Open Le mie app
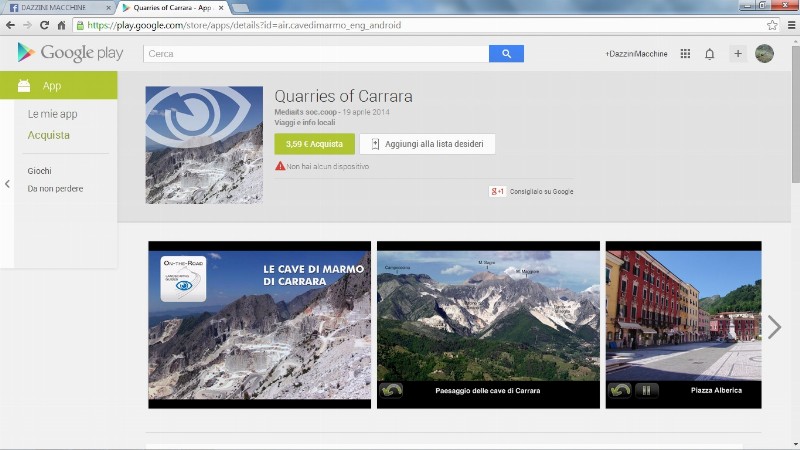The height and width of the screenshot is (450, 800). tap(53, 114)
